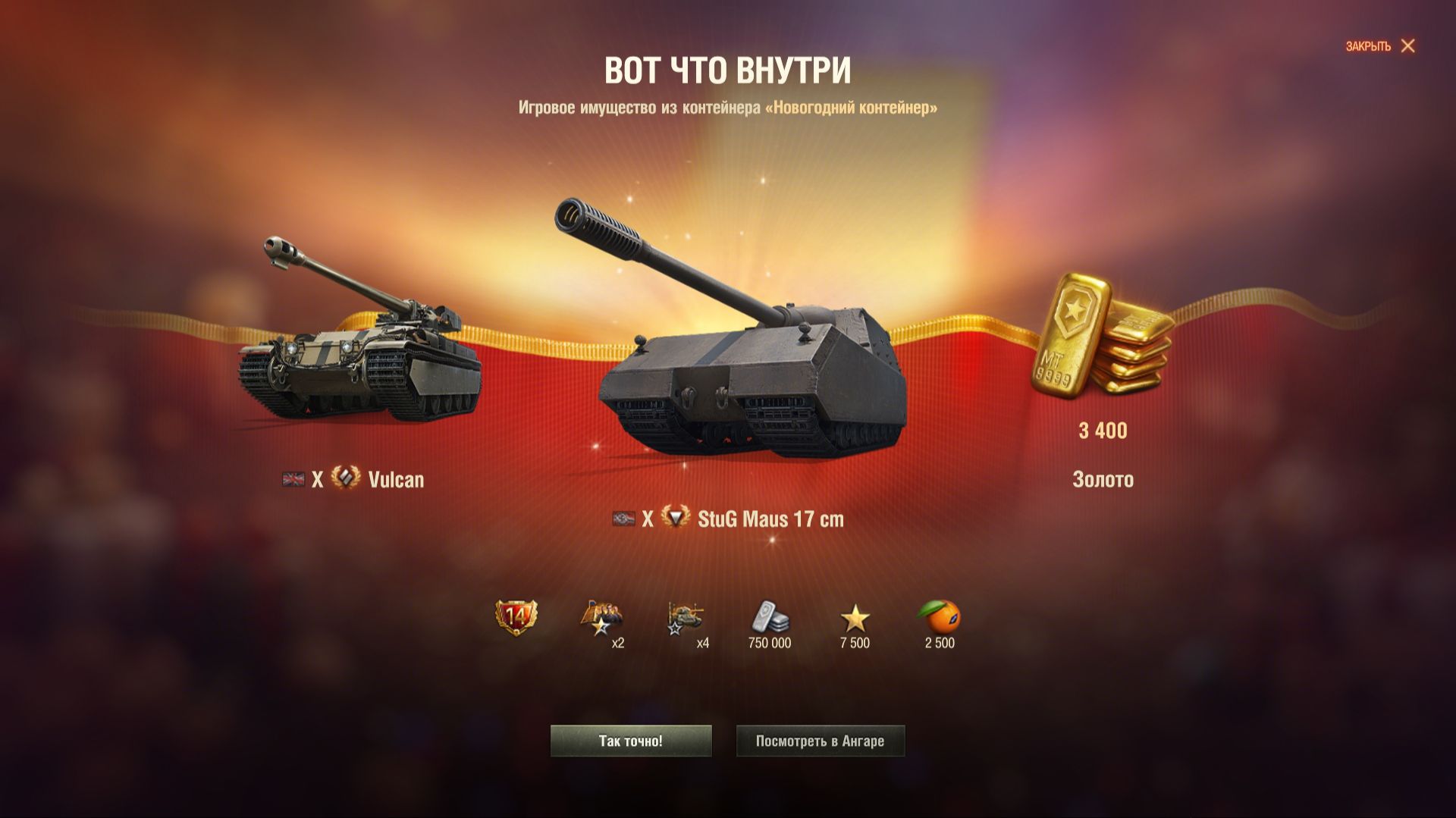Viewport: 1456px width, 818px height.
Task: Click the StuG Maus tank destroyer emblem
Action: pos(675,518)
